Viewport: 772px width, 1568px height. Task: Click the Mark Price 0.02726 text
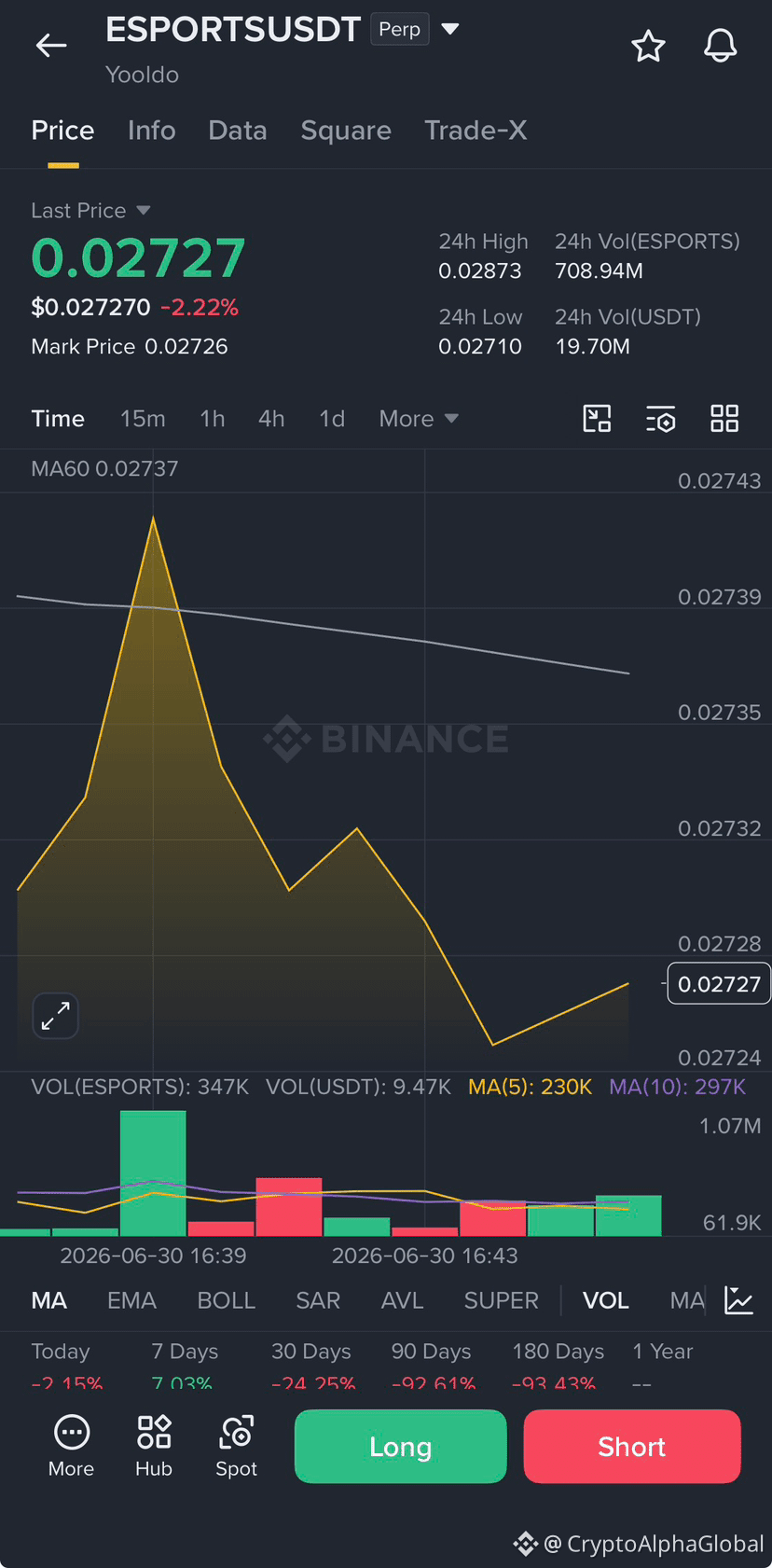pos(130,347)
